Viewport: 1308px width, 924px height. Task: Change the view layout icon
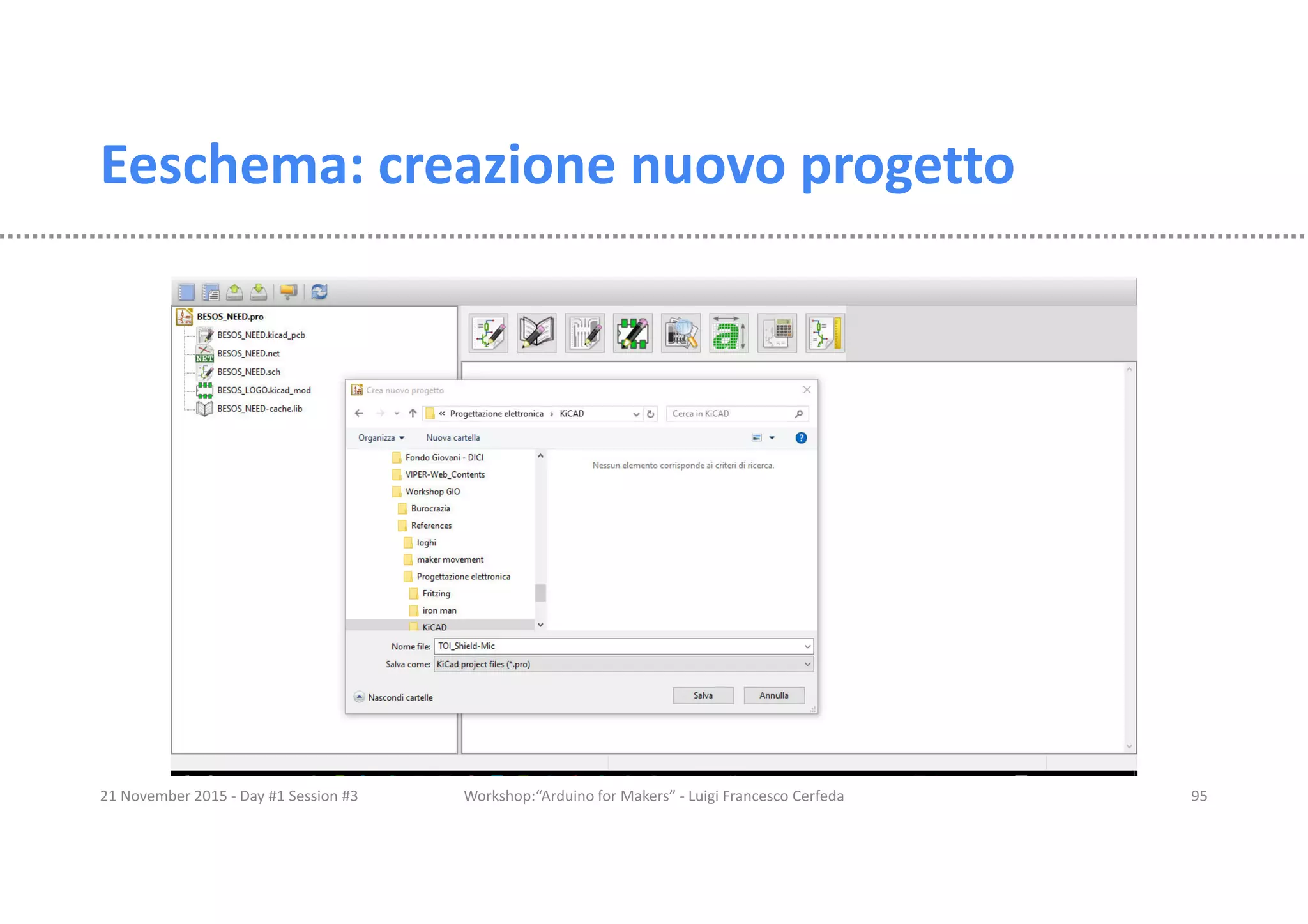tap(757, 438)
